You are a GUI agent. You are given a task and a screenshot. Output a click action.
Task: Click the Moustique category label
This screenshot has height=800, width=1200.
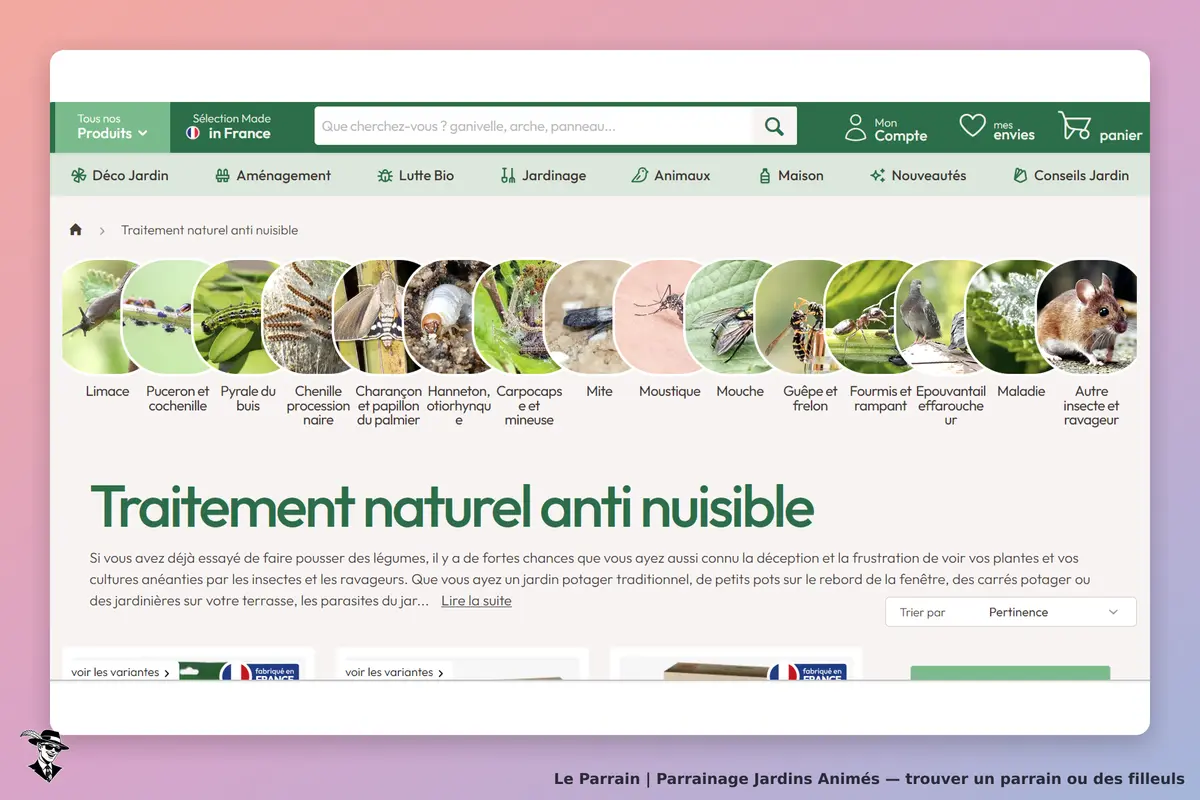(x=670, y=391)
